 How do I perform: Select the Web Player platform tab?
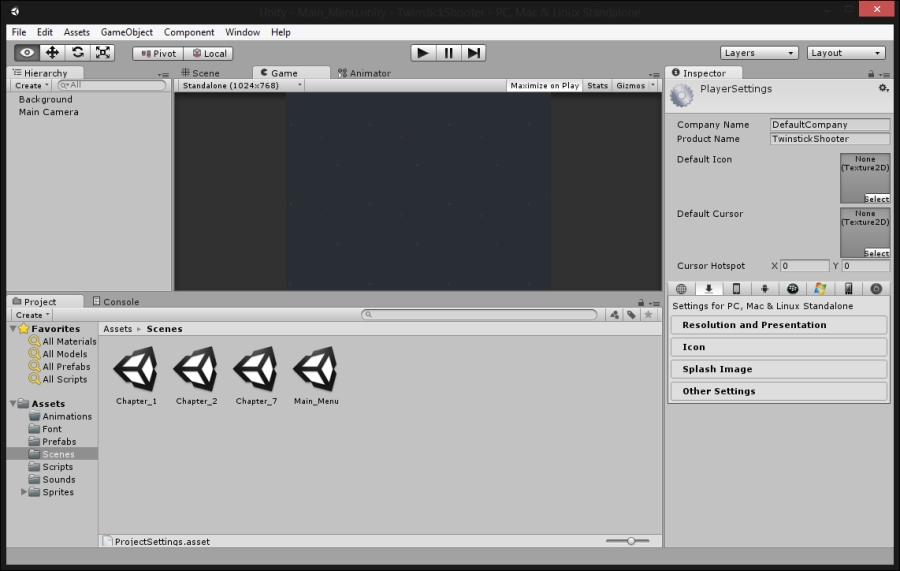[x=681, y=289]
